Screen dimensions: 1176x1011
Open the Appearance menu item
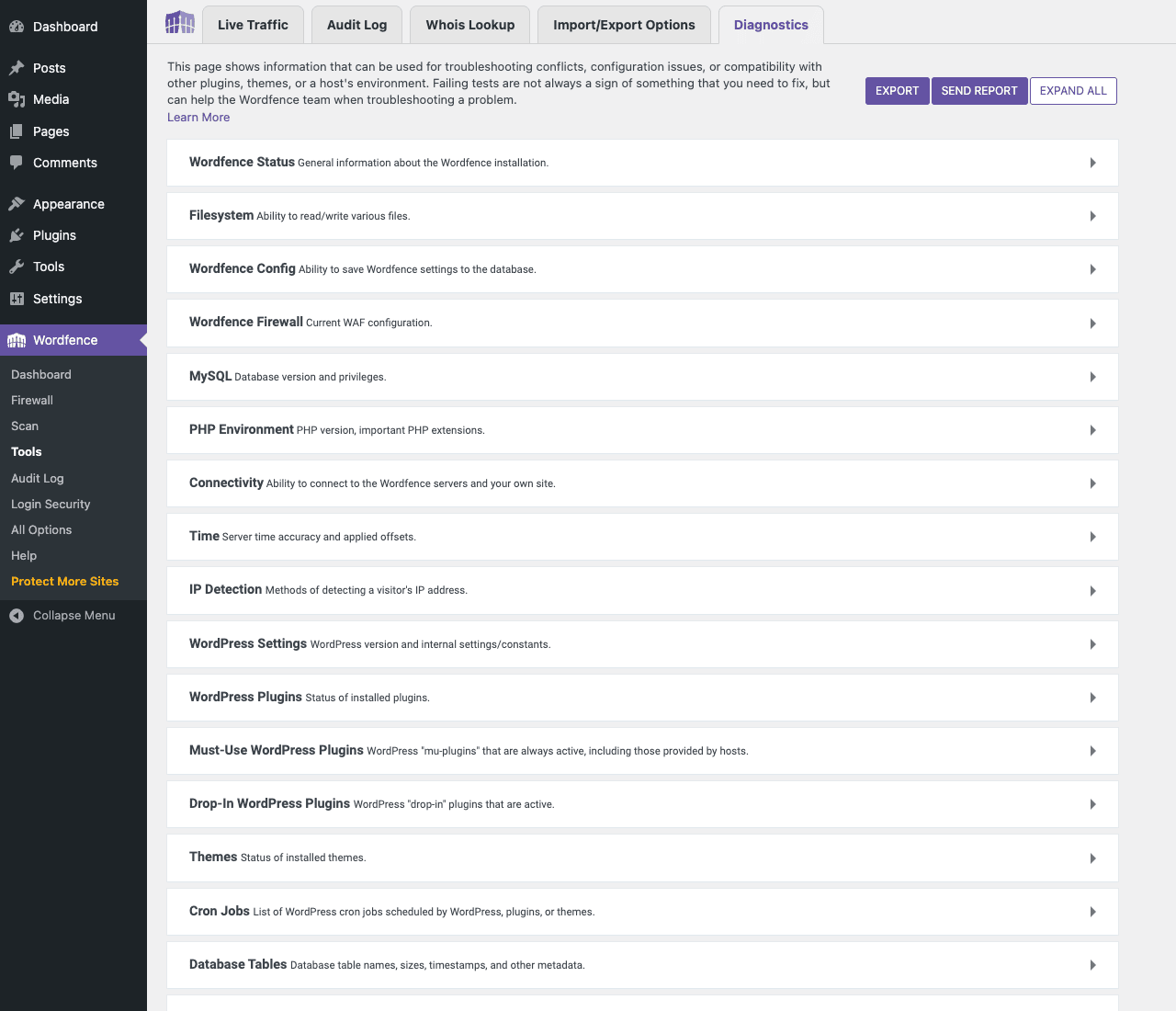click(73, 204)
